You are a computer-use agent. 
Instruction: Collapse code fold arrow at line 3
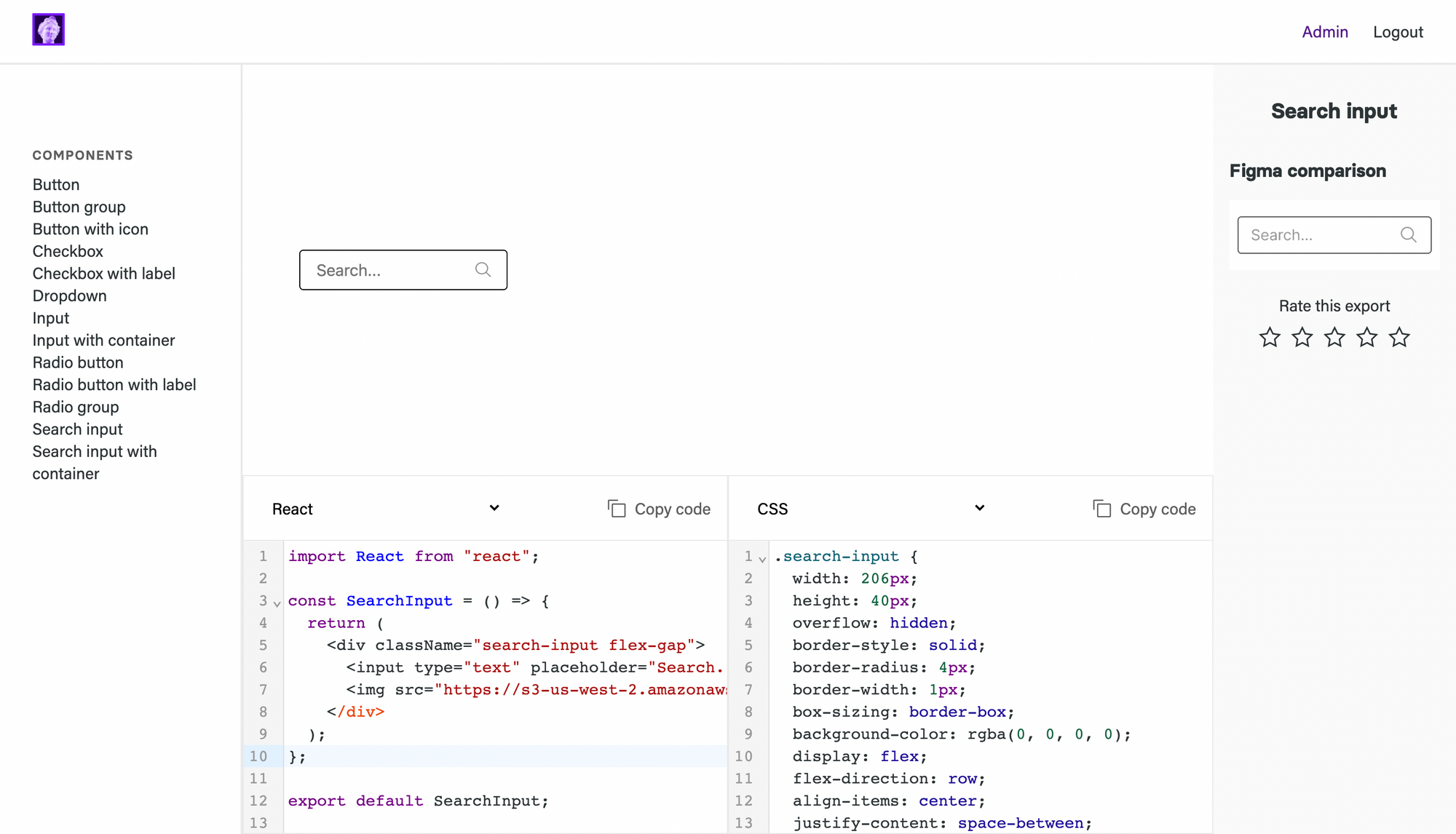pos(277,603)
